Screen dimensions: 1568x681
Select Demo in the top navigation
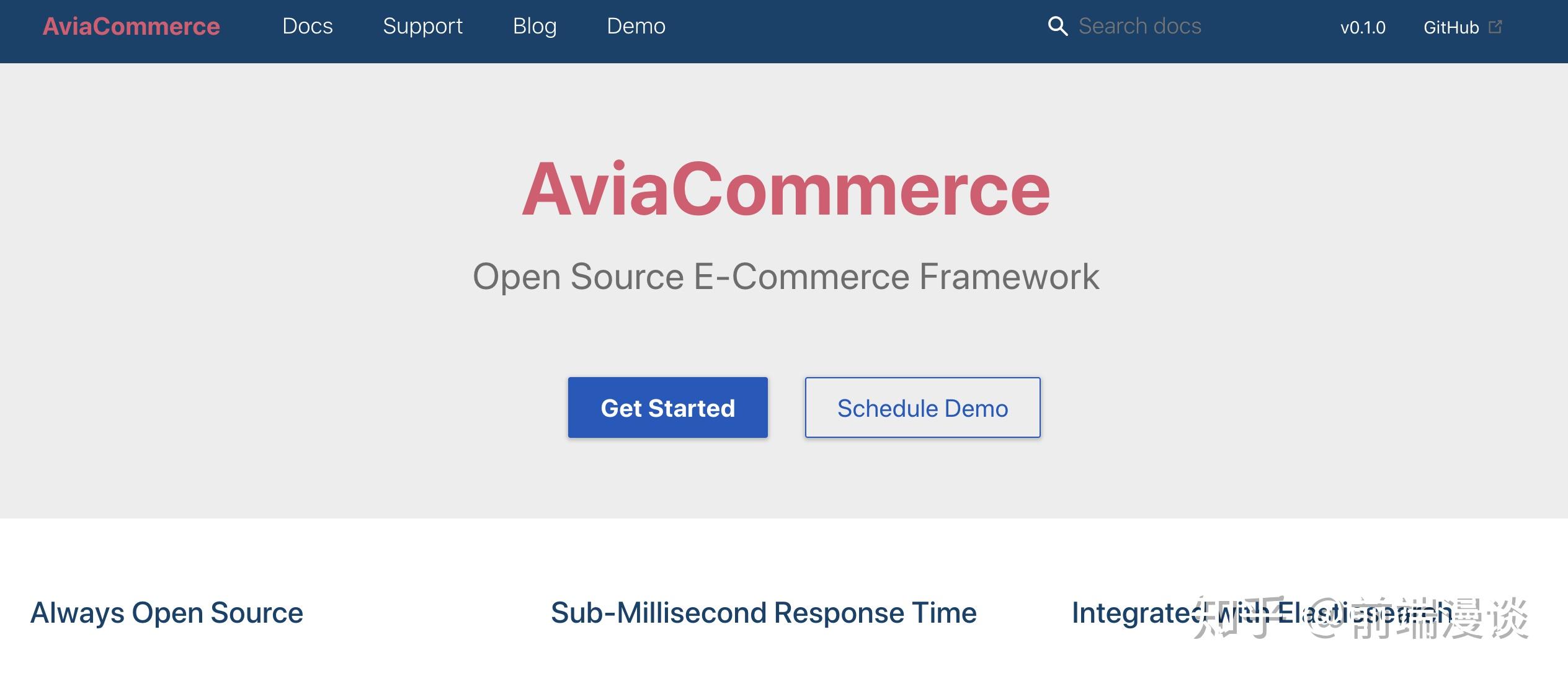tap(636, 27)
